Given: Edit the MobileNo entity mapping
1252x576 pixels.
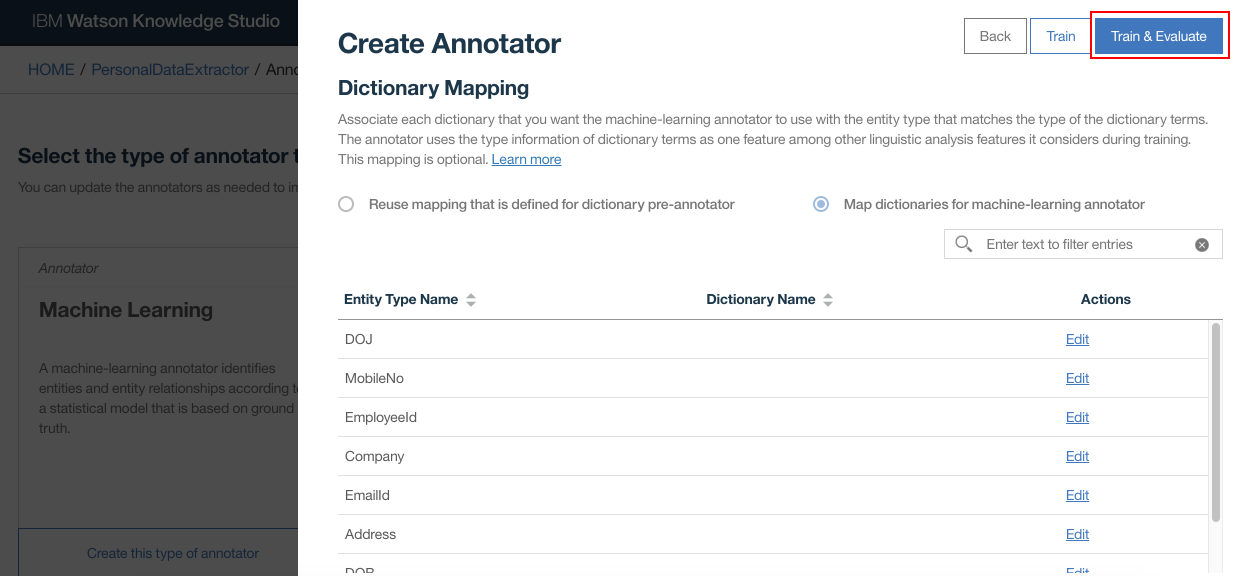Looking at the screenshot, I should (1077, 378).
